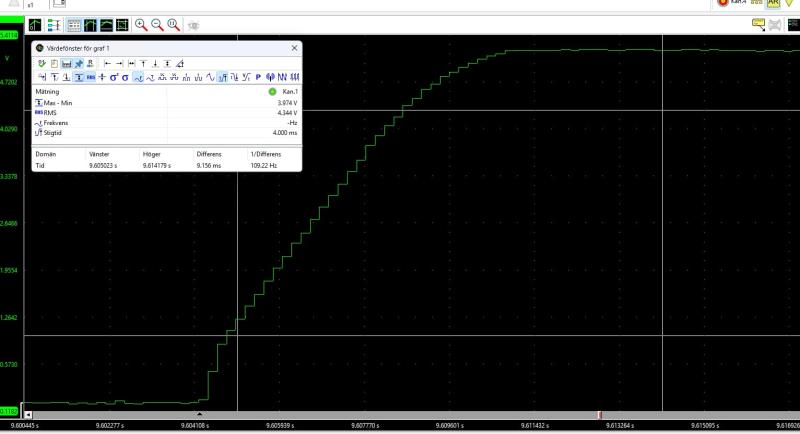Click the Kan A channel button
The image size is (800, 434).
click(x=734, y=4)
